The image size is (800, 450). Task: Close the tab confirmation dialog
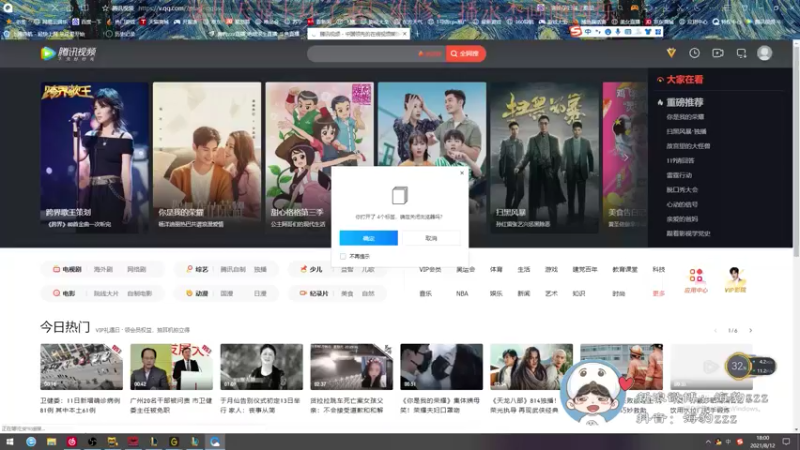(x=462, y=173)
